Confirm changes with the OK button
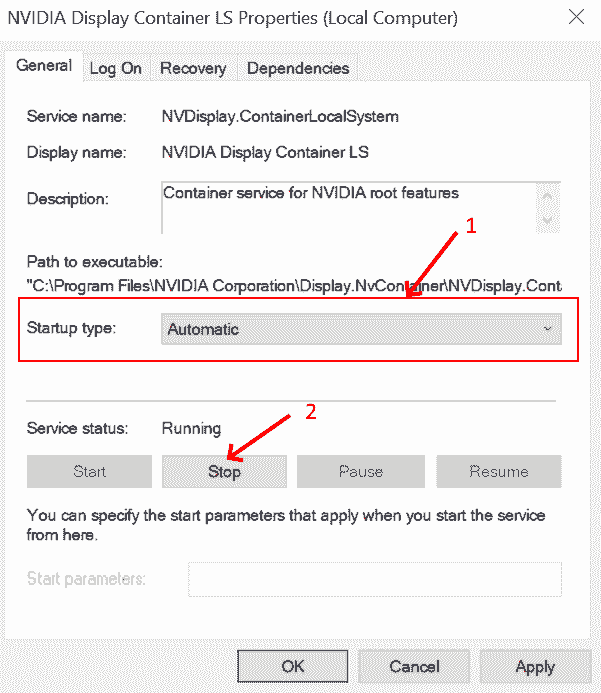Screen dimensions: 601x693 pos(293,666)
